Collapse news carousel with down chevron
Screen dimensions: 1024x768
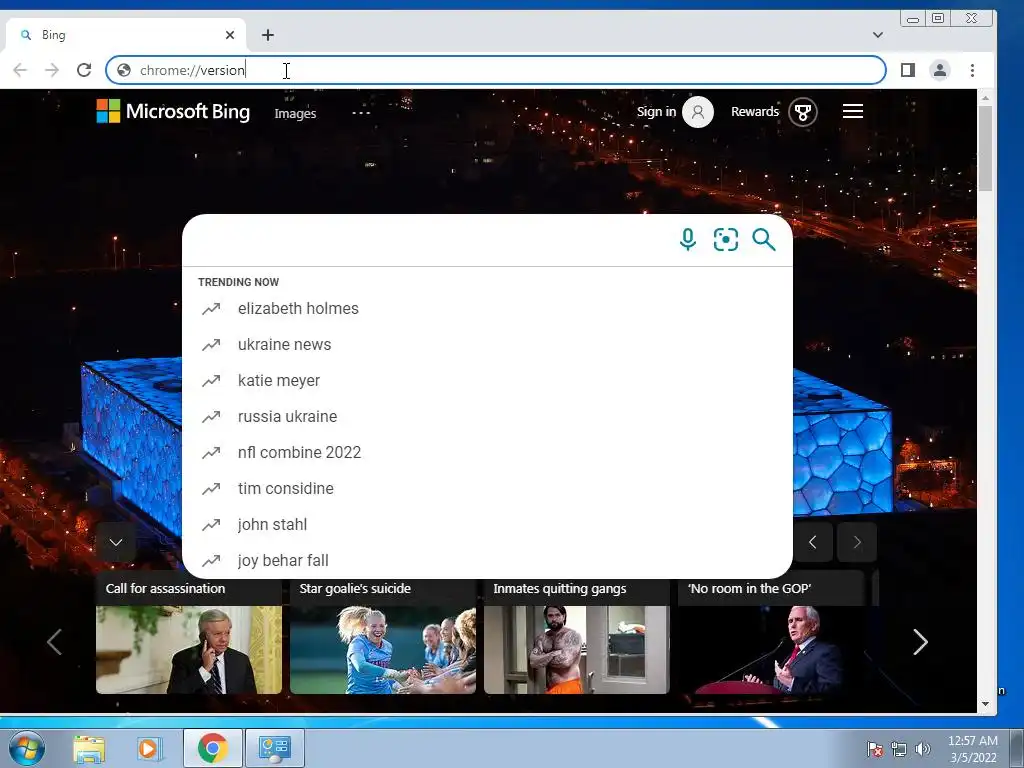[116, 542]
